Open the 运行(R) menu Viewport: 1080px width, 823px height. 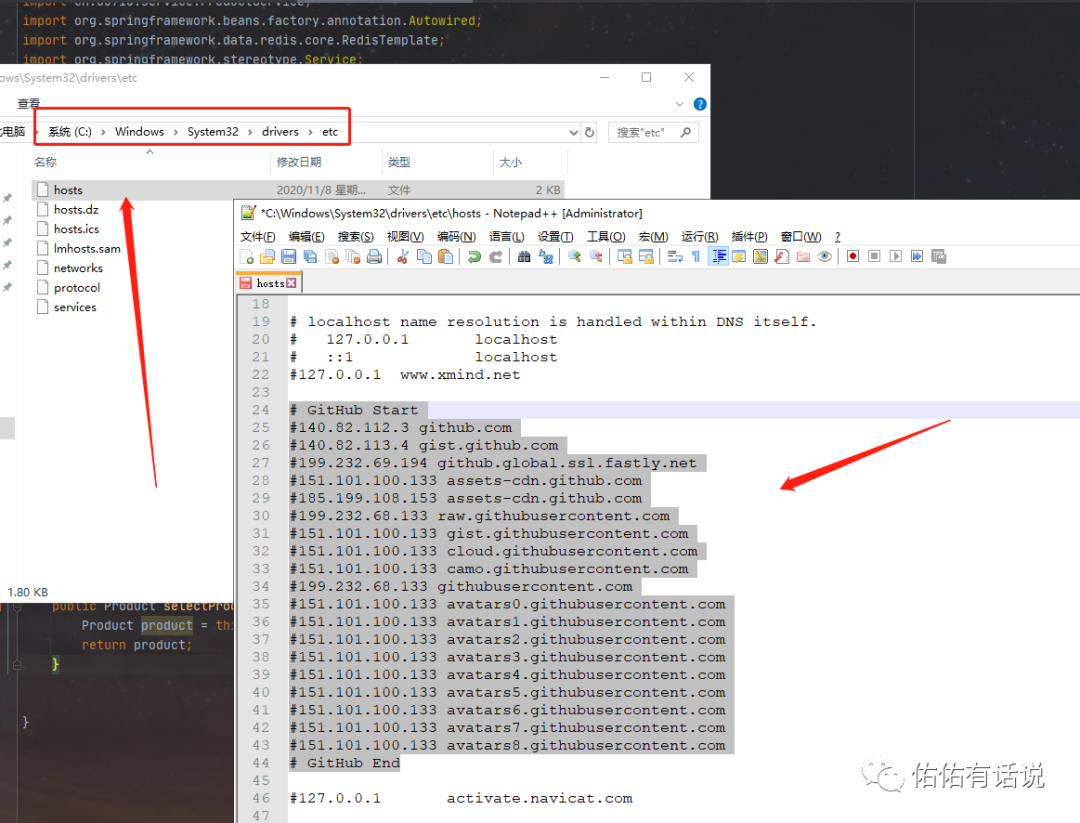tap(700, 236)
